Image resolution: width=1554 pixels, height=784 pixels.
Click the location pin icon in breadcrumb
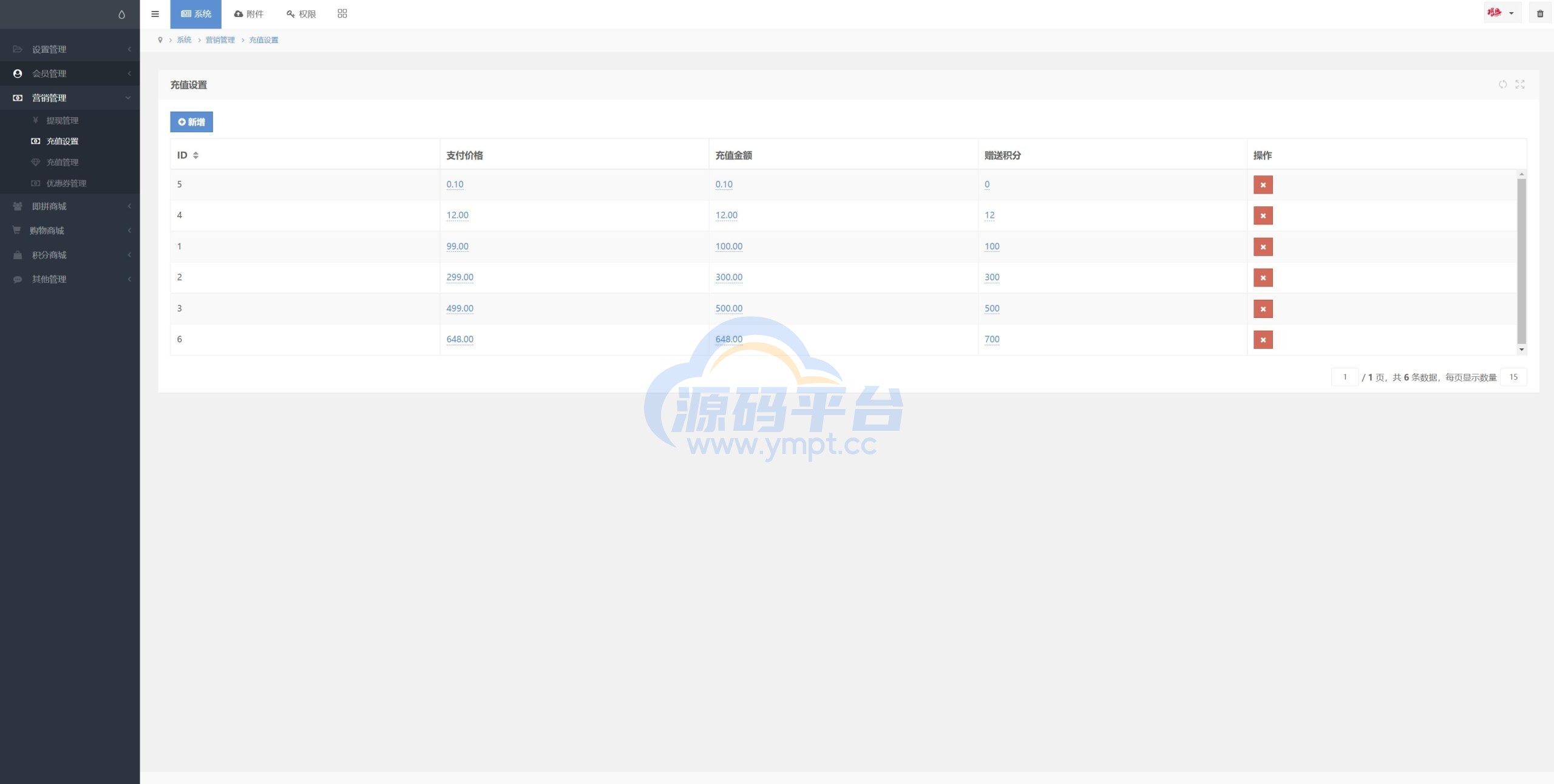tap(160, 40)
